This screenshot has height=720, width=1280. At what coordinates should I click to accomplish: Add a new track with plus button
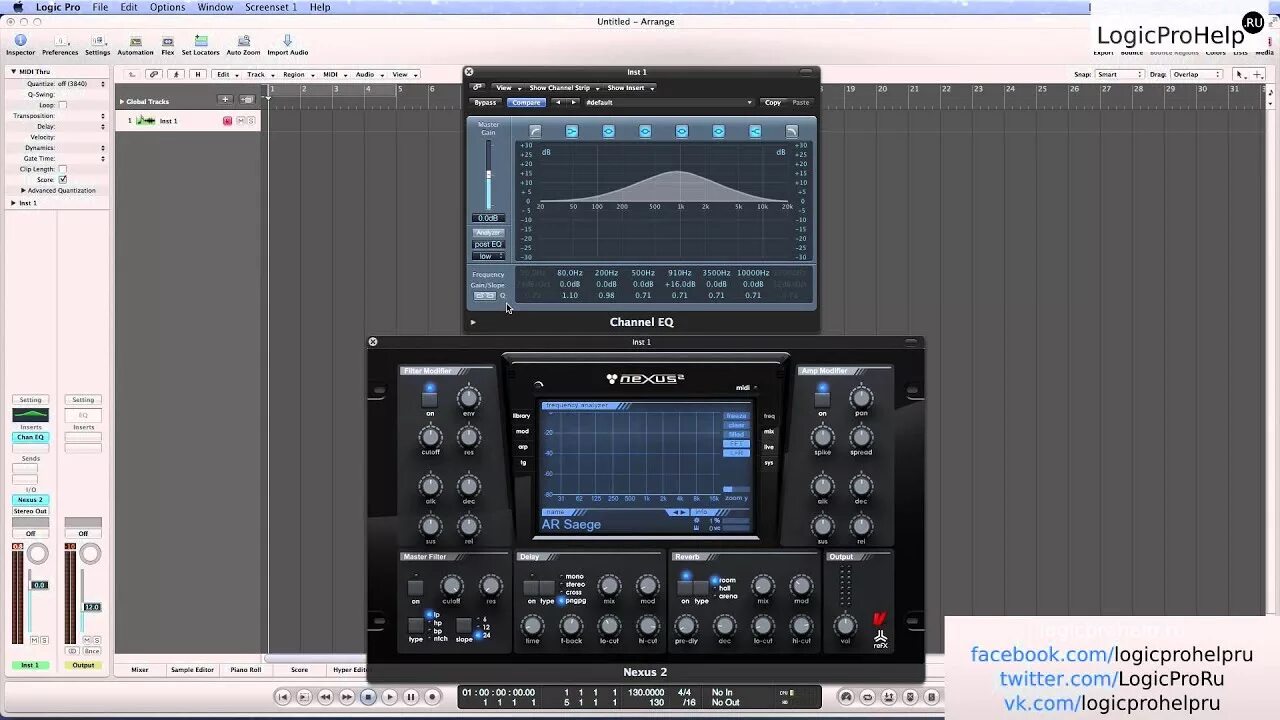pyautogui.click(x=225, y=100)
